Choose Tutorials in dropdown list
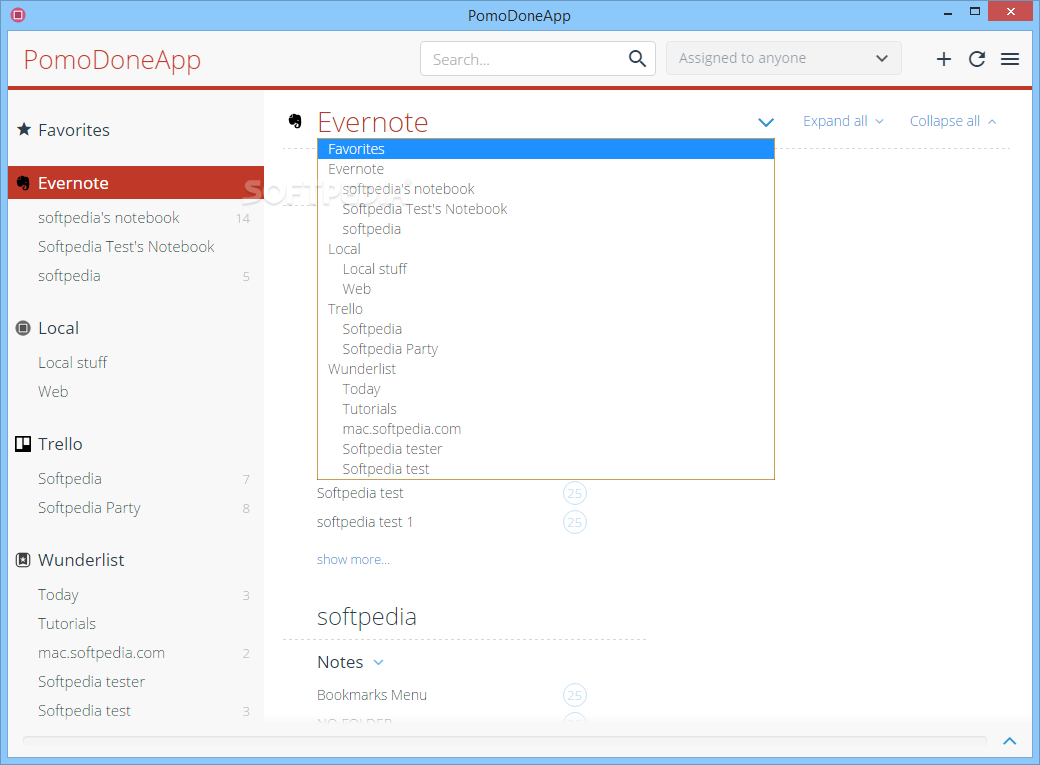The image size is (1040, 765). click(x=546, y=409)
